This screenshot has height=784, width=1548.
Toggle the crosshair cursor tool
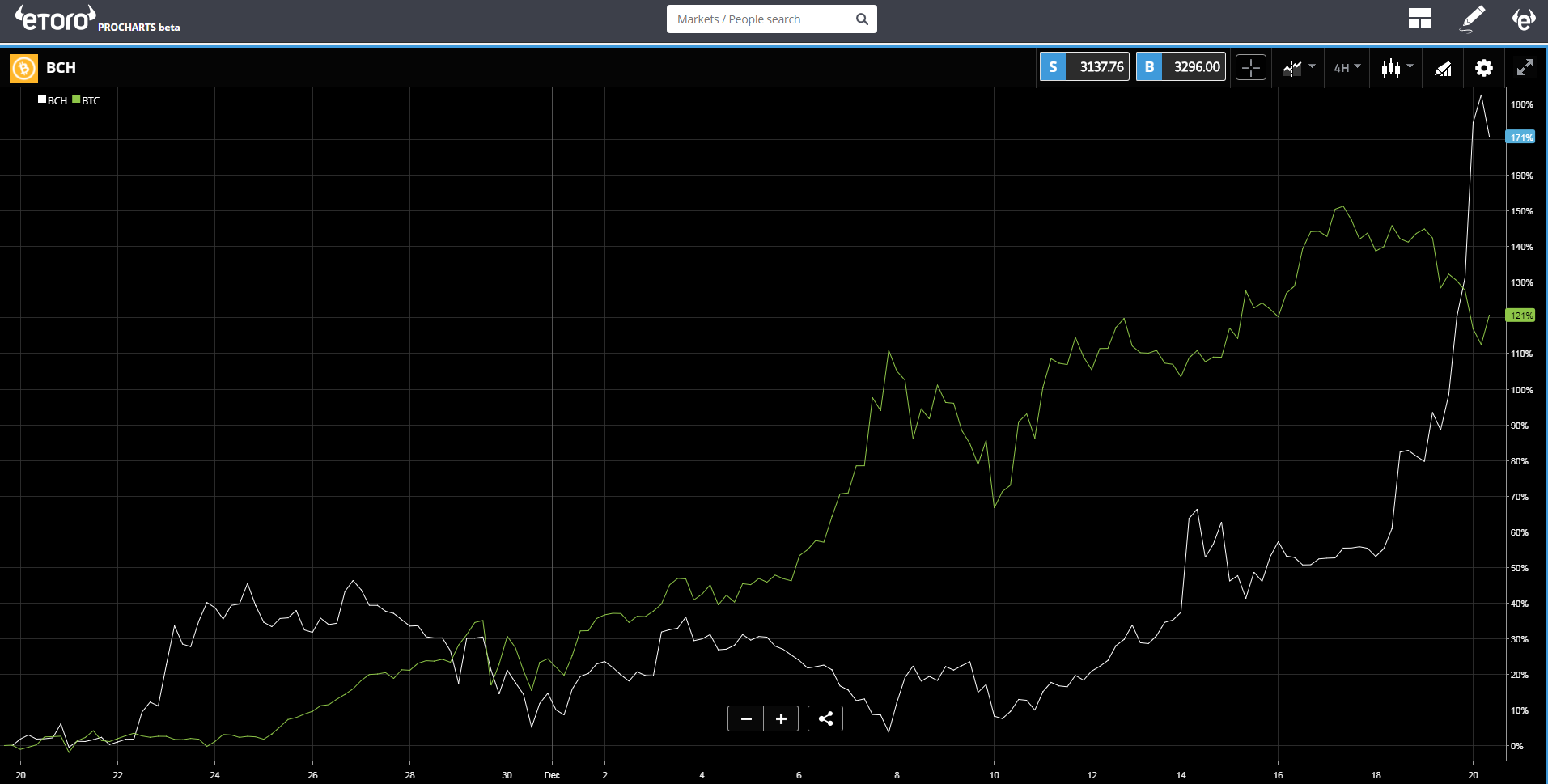click(1251, 68)
